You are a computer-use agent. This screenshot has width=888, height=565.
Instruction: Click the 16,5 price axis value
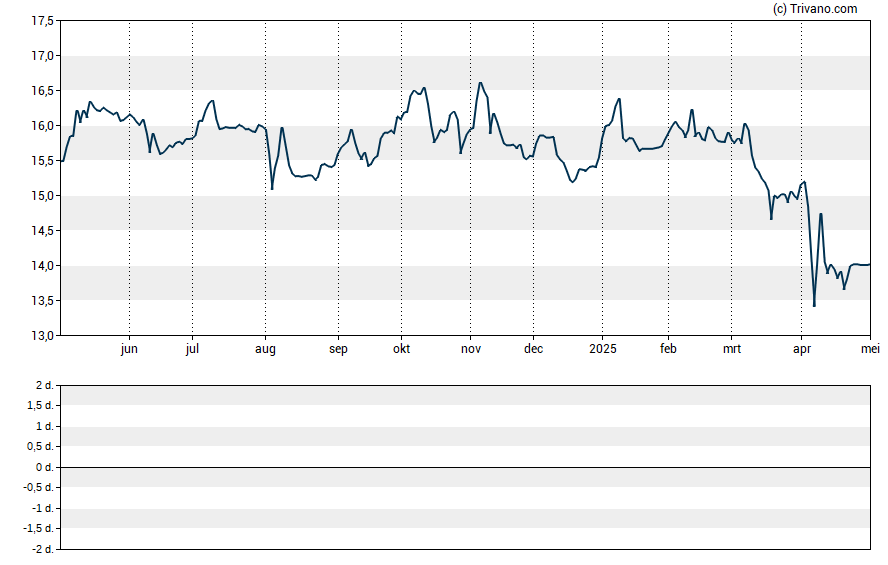point(42,91)
